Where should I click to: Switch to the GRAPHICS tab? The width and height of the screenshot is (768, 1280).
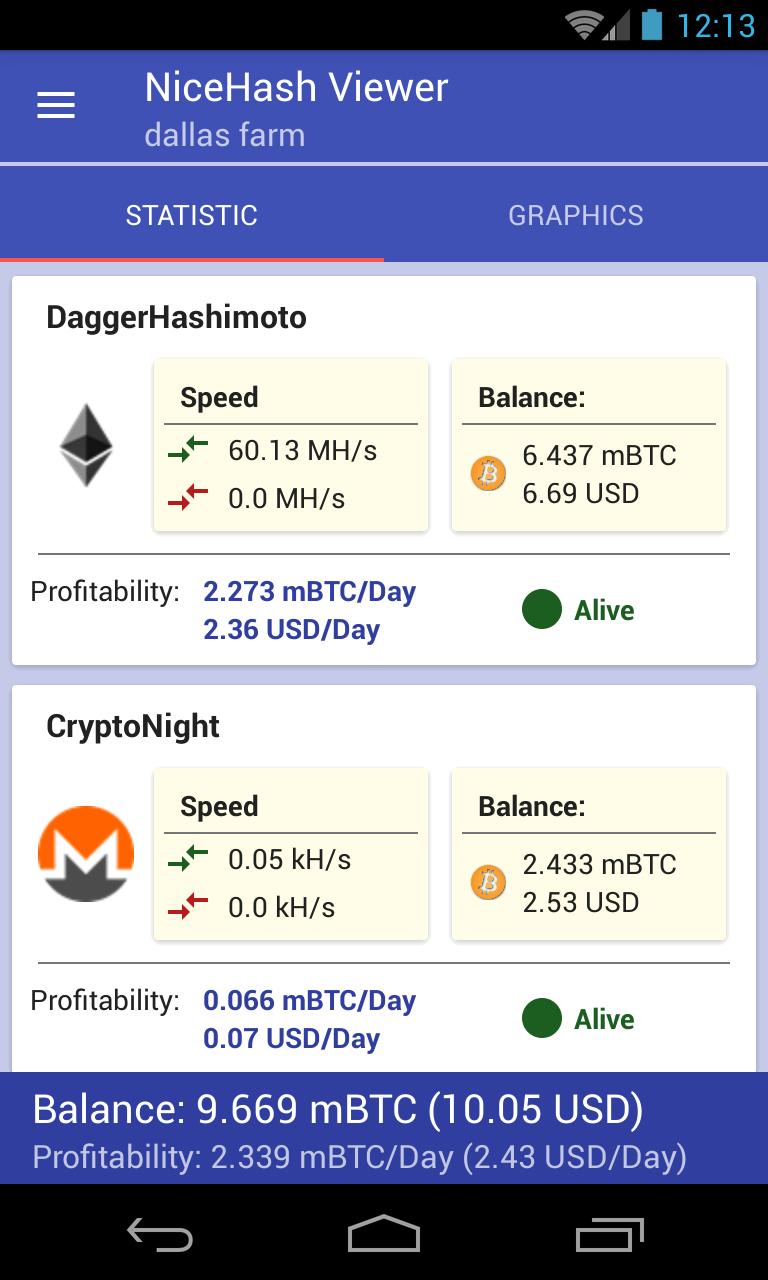pos(576,215)
